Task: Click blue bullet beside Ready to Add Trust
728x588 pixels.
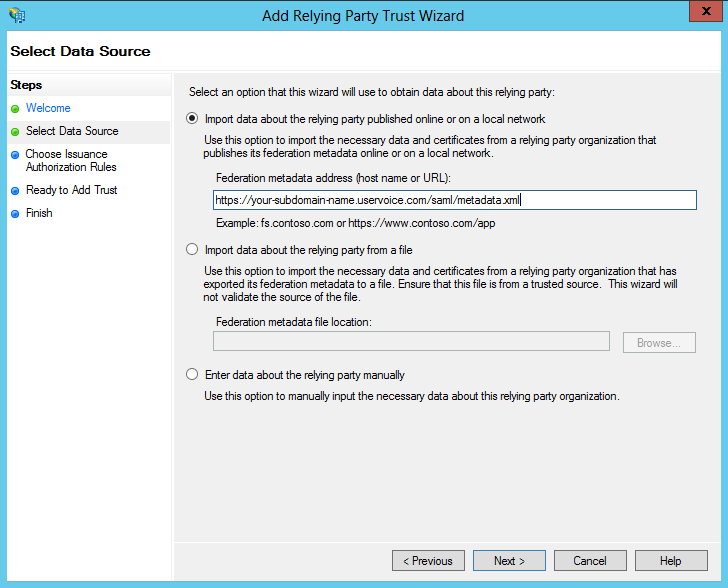Action: 15,190
